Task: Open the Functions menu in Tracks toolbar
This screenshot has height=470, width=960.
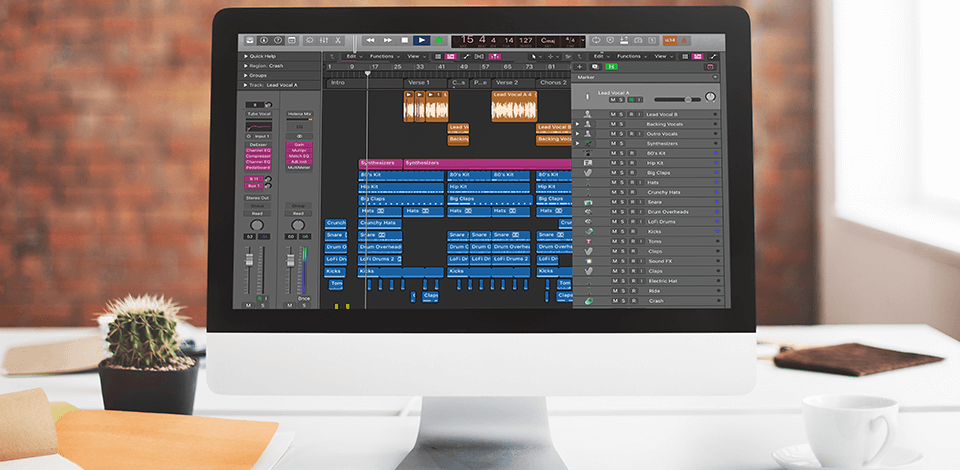Action: click(383, 56)
